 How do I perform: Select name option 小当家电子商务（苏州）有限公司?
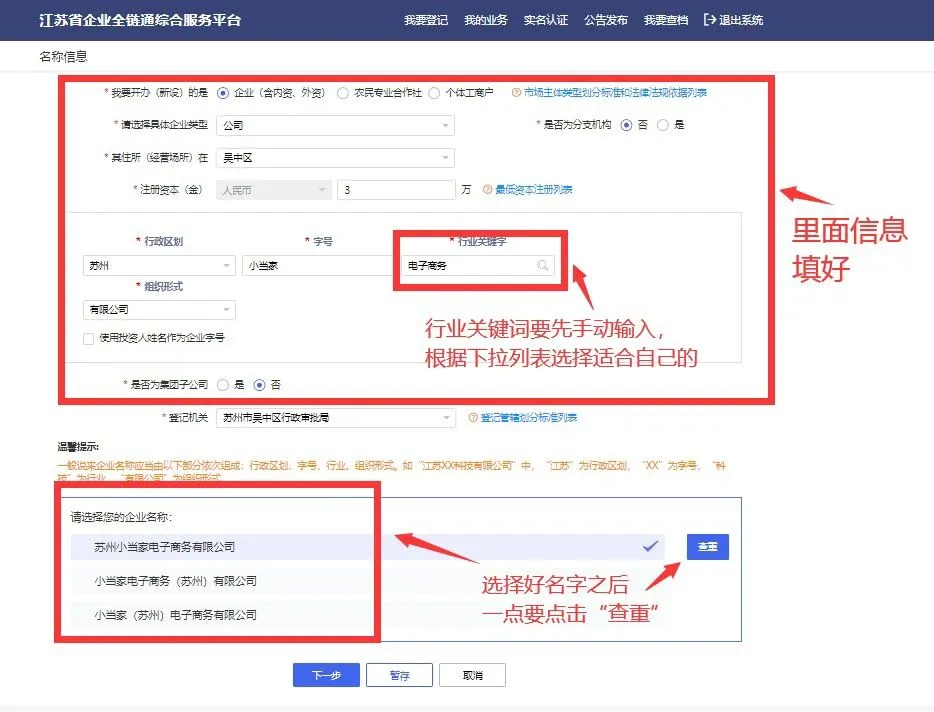[x=176, y=581]
